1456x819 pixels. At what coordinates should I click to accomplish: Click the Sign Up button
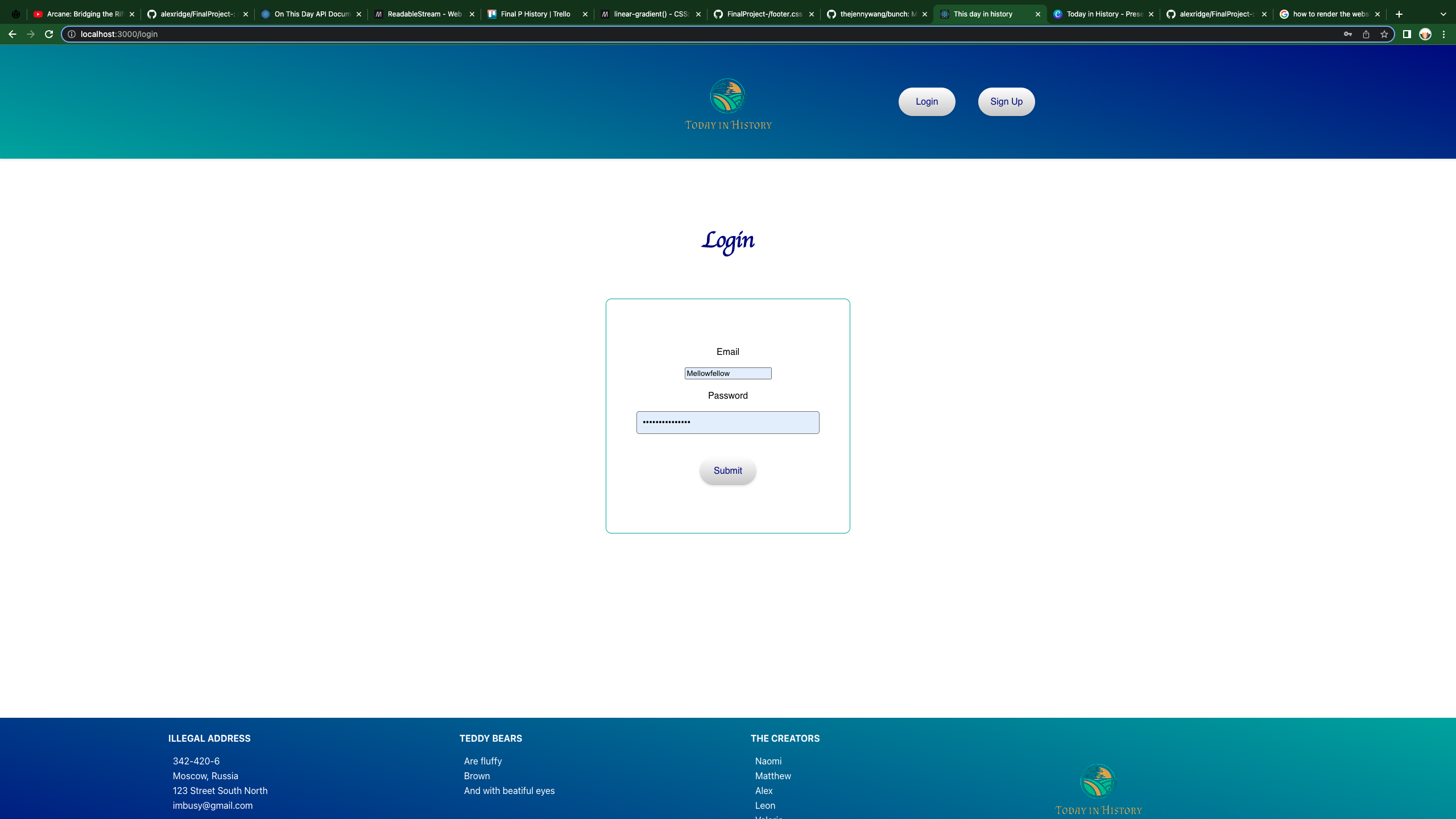pyautogui.click(x=1007, y=102)
